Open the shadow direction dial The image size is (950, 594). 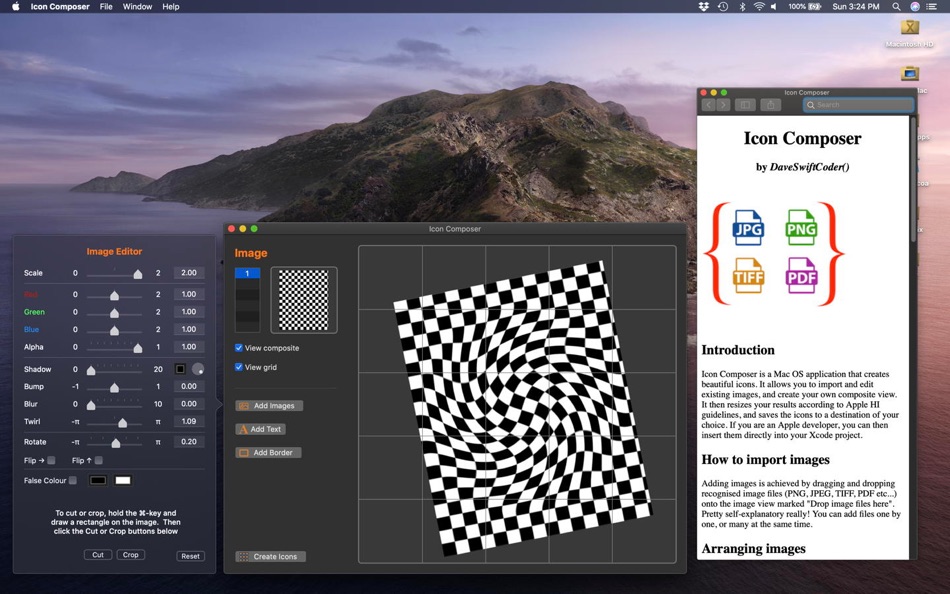pos(198,369)
